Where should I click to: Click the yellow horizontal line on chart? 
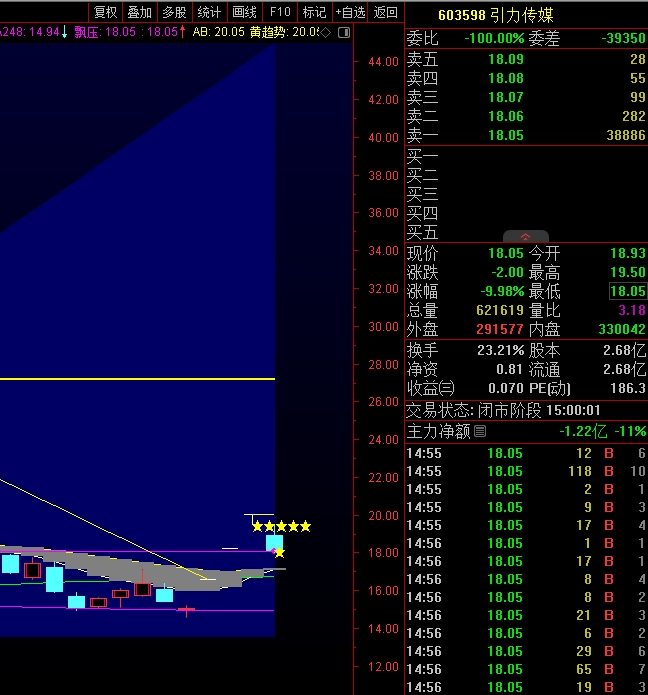coord(137,379)
